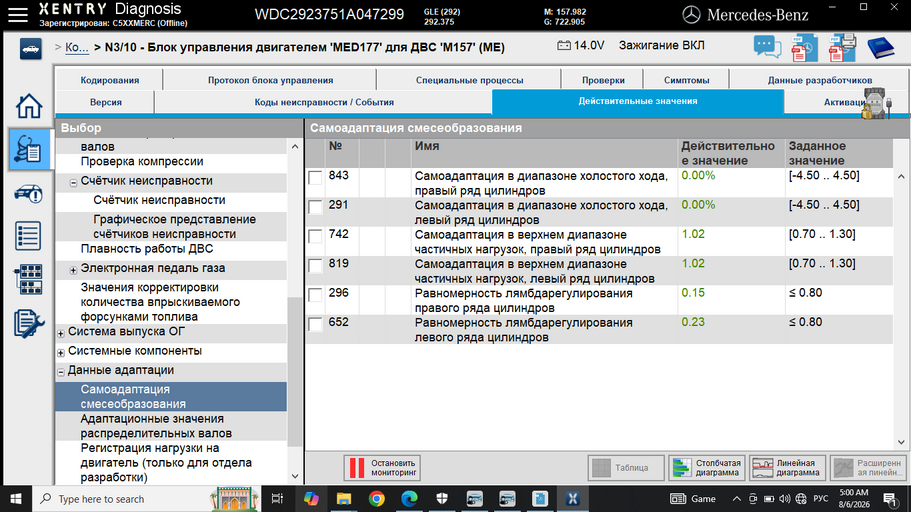Screen dimensions: 911x512
Task: Open the hamburger menu in XENTRY
Action: tap(18, 15)
